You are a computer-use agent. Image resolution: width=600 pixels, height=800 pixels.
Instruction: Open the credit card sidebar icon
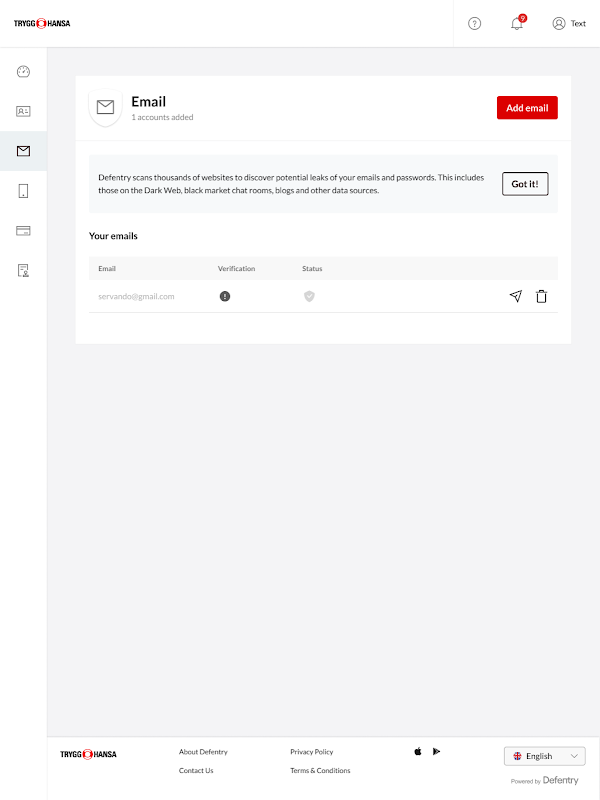(x=23, y=231)
